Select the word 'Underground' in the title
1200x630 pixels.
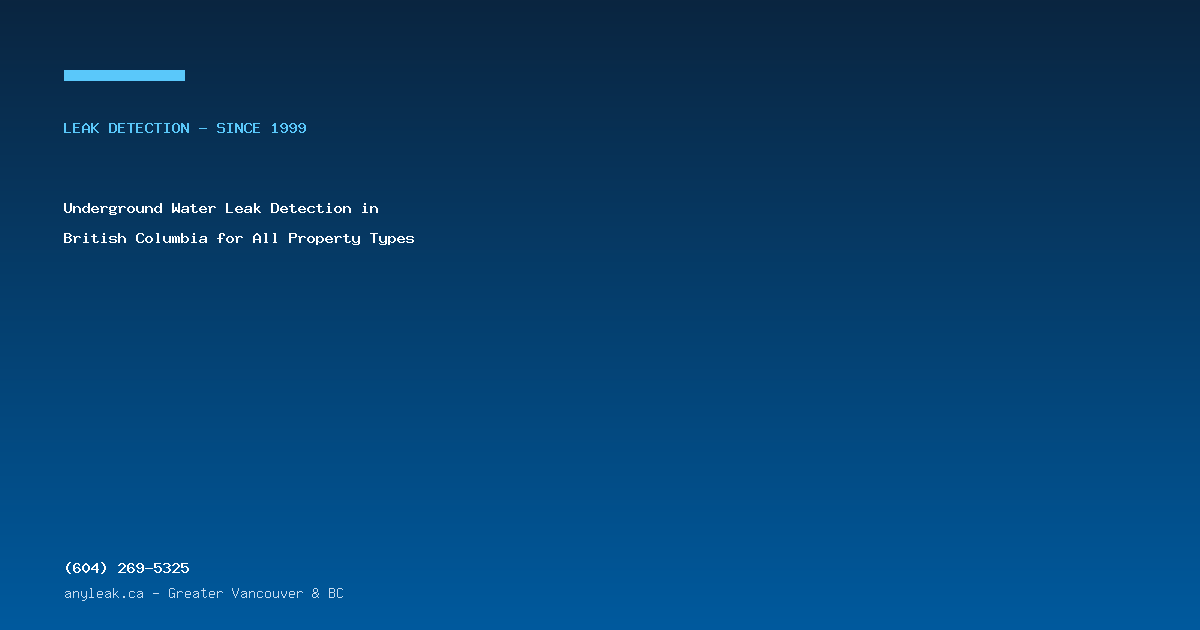click(x=113, y=209)
